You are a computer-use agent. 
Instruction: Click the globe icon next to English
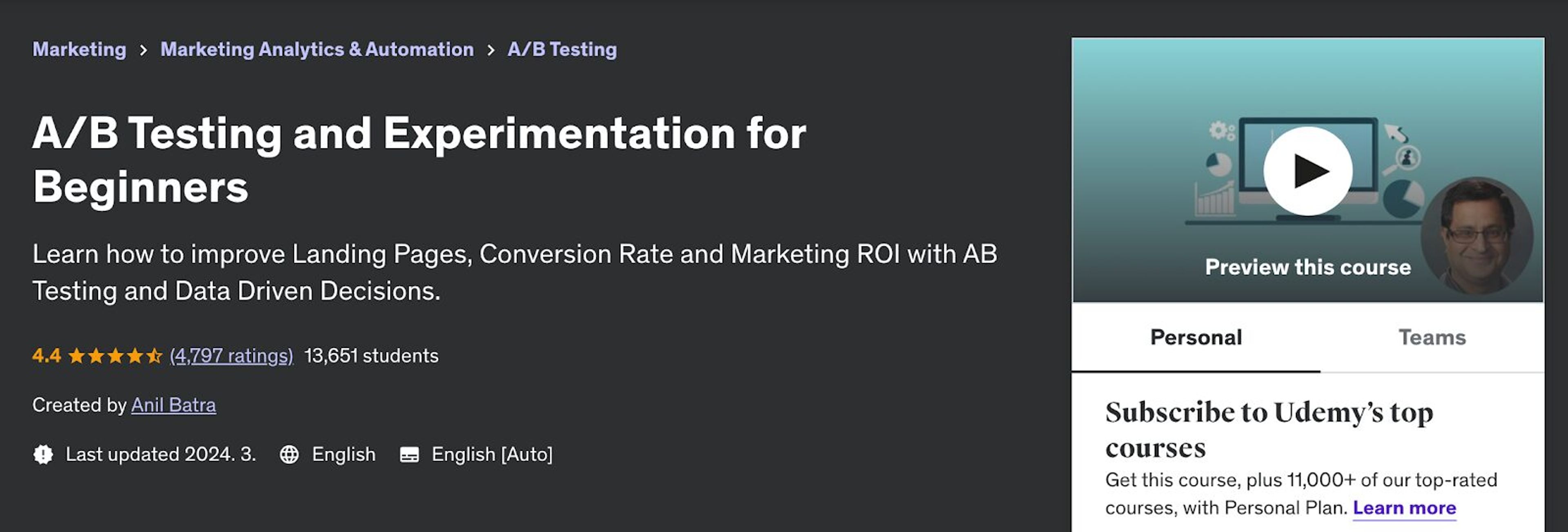click(x=290, y=454)
